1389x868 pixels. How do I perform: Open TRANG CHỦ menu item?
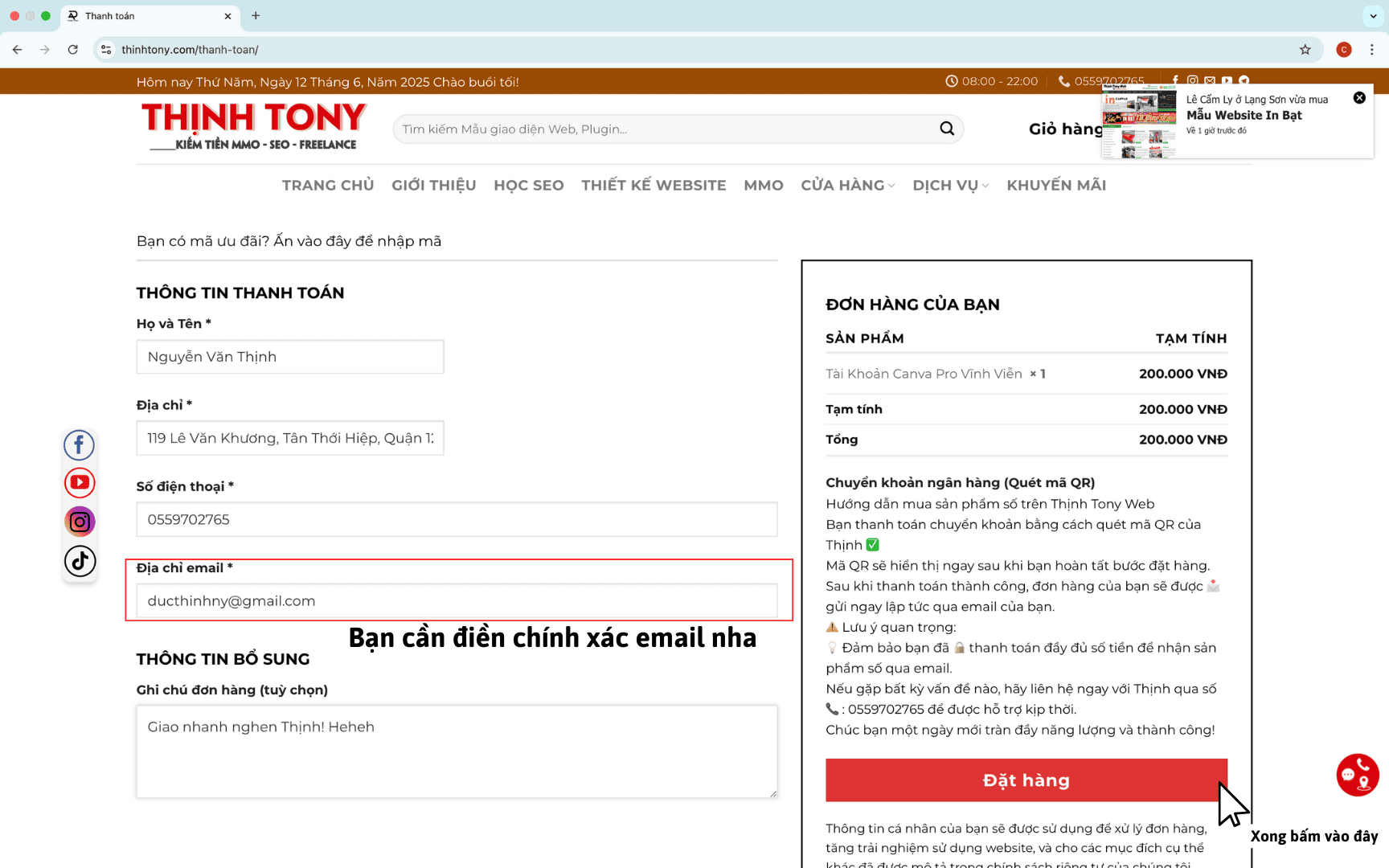point(328,185)
